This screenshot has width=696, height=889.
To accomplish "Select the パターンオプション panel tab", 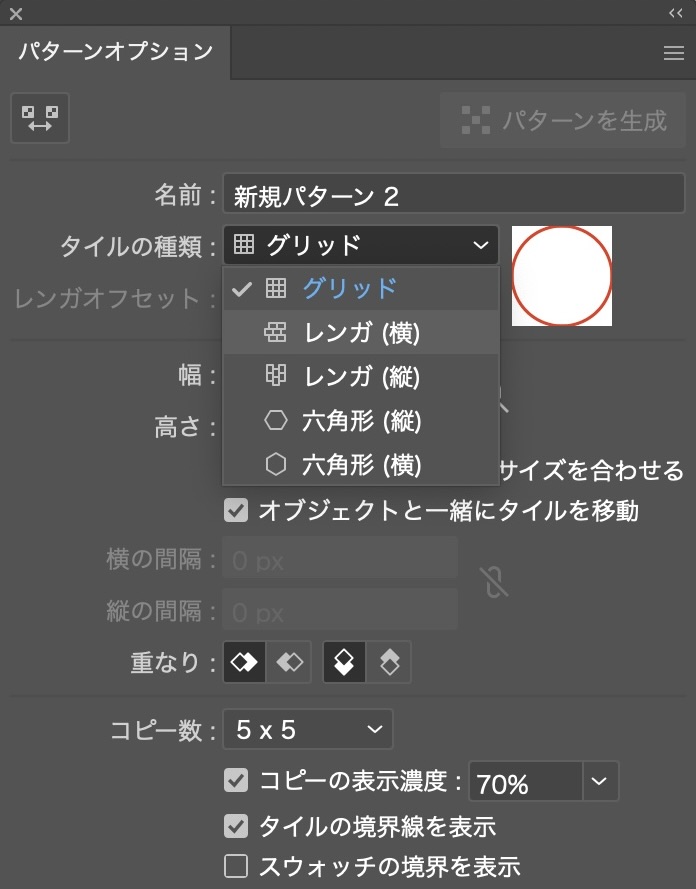I will [x=115, y=52].
